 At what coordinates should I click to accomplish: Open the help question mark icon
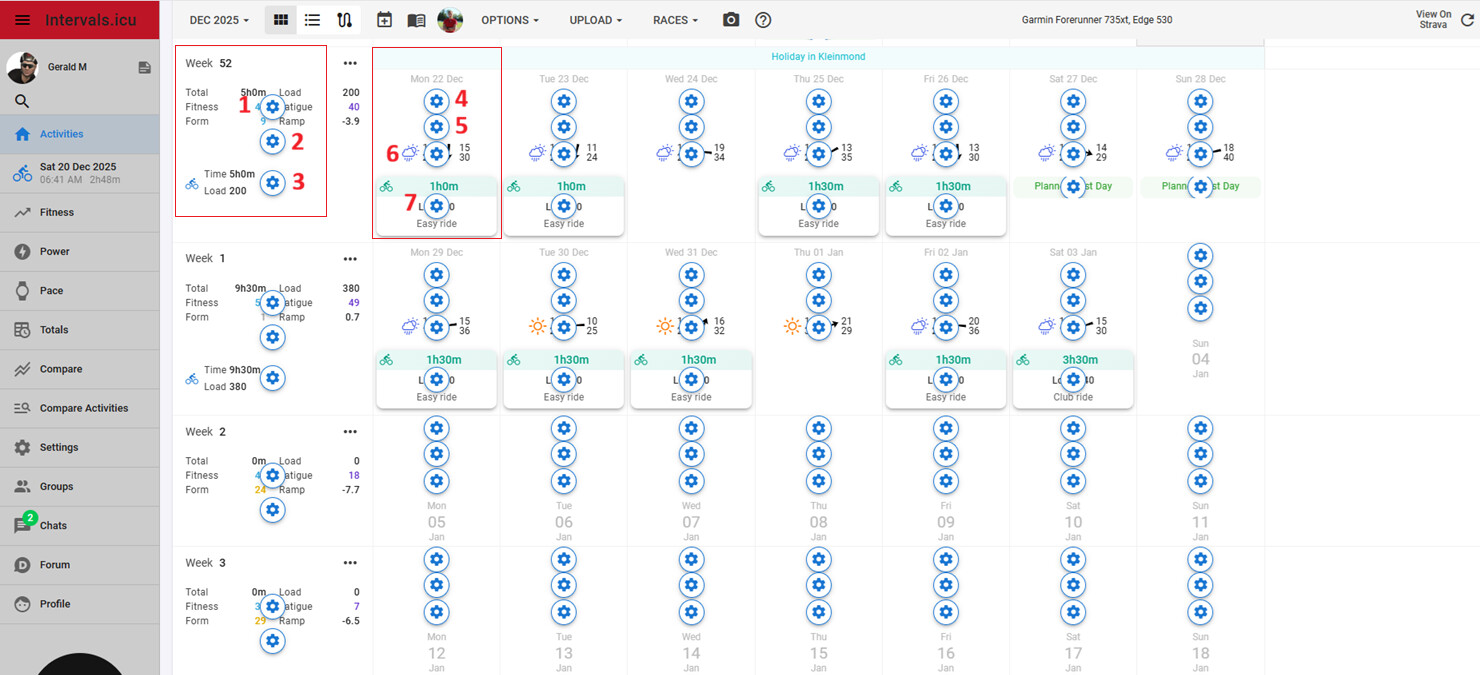click(763, 20)
